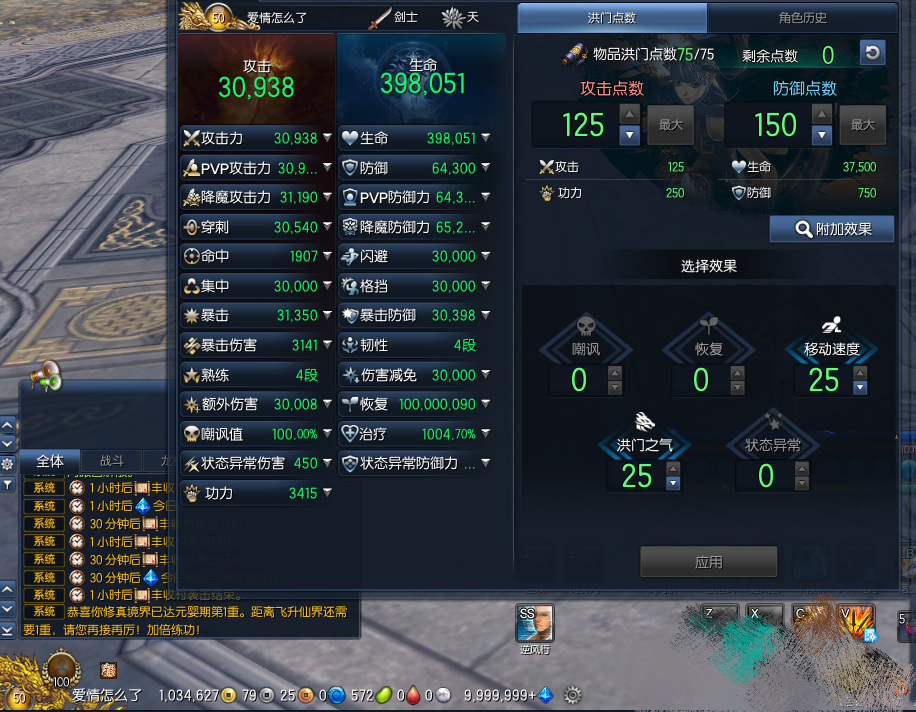Expand the 生命 stat dropdown arrow
This screenshot has height=712, width=916.
(485, 137)
